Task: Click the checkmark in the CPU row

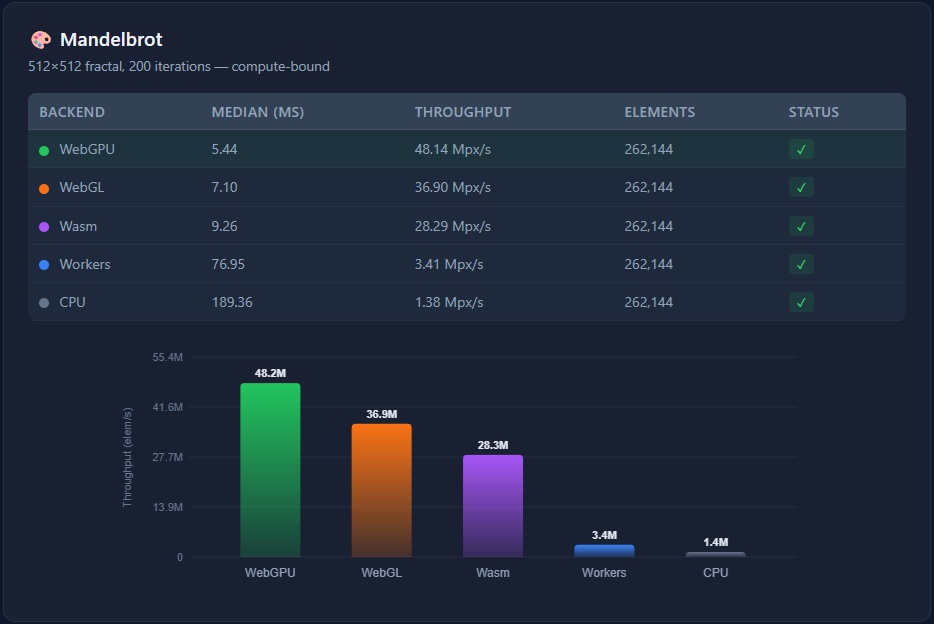Action: (800, 302)
